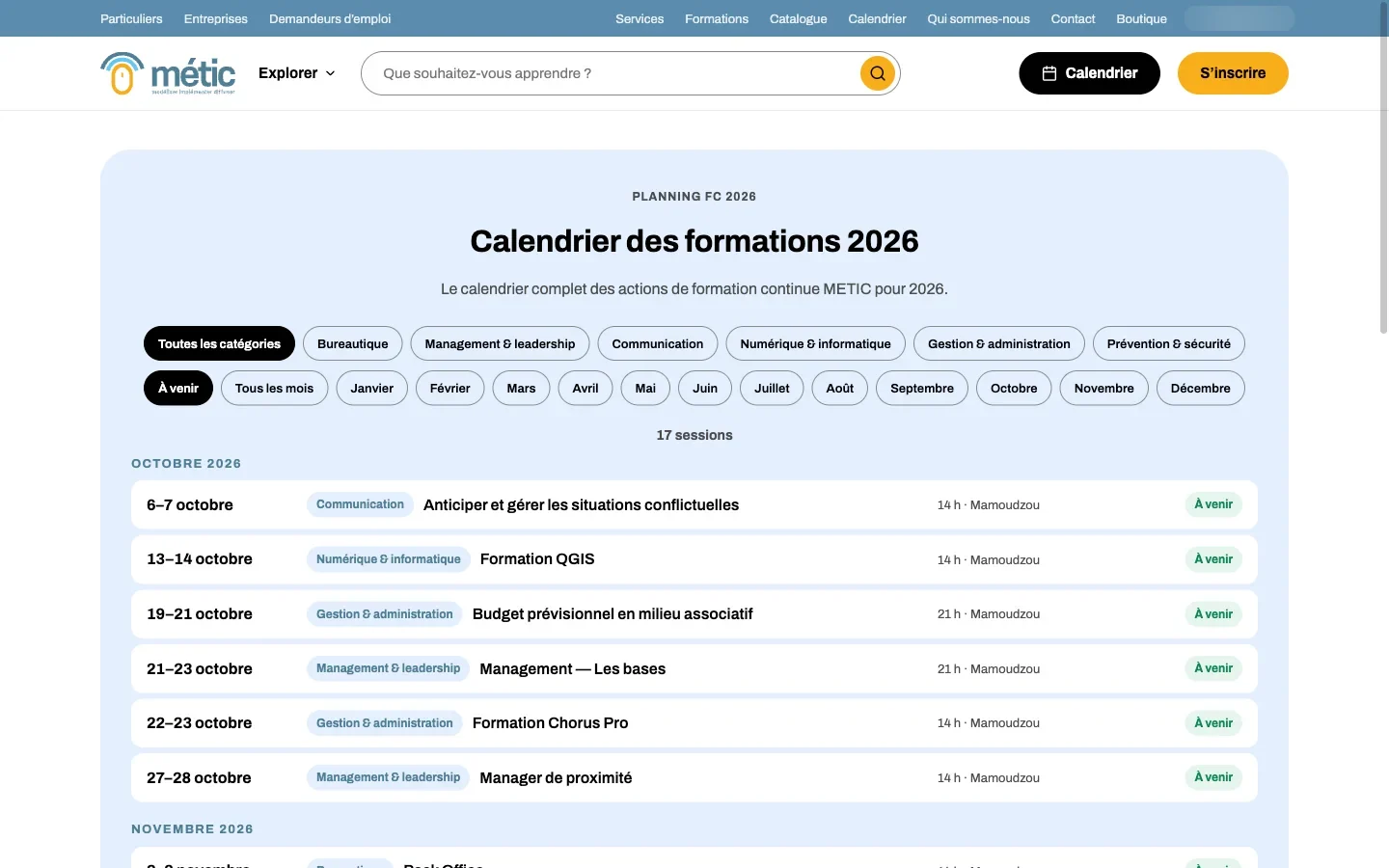This screenshot has height=868, width=1389.
Task: Open Qui sommes-nous menu item
Action: point(978,18)
